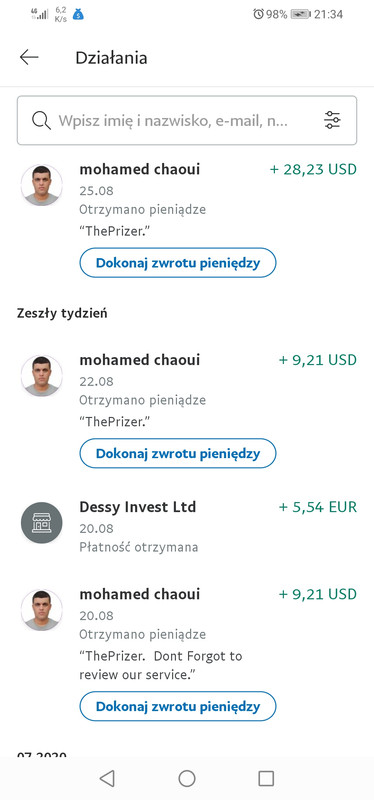Viewport: 374px width, 800px height.
Task: Tap the blue money bag notification icon
Action: [78, 14]
